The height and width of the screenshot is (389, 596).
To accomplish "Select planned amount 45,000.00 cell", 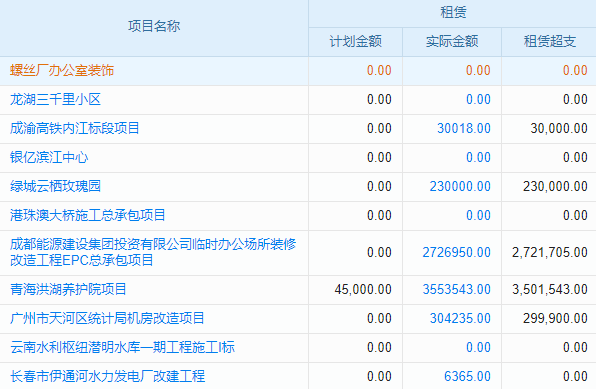I will tap(363, 289).
